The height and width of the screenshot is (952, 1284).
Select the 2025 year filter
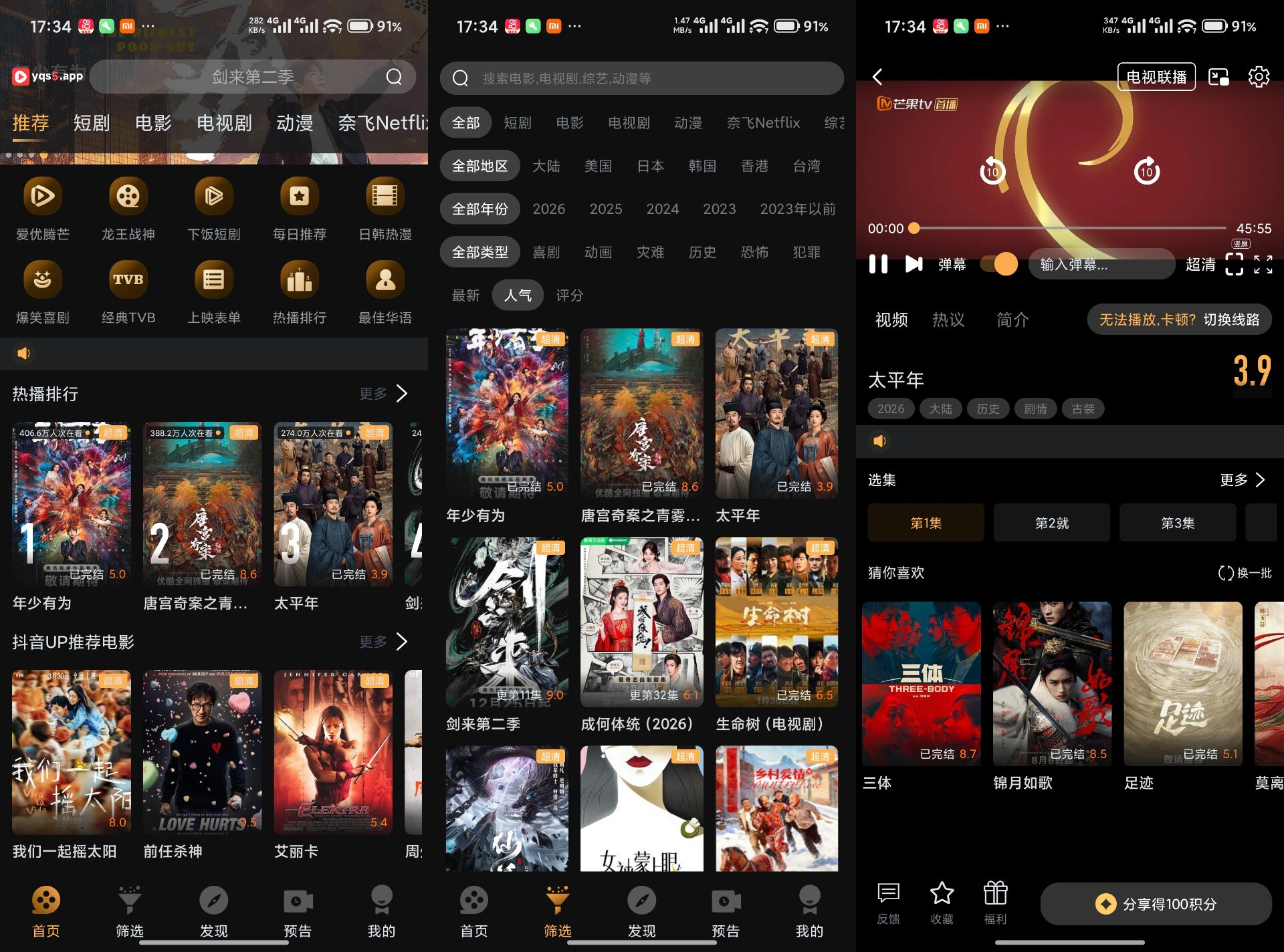coord(605,209)
